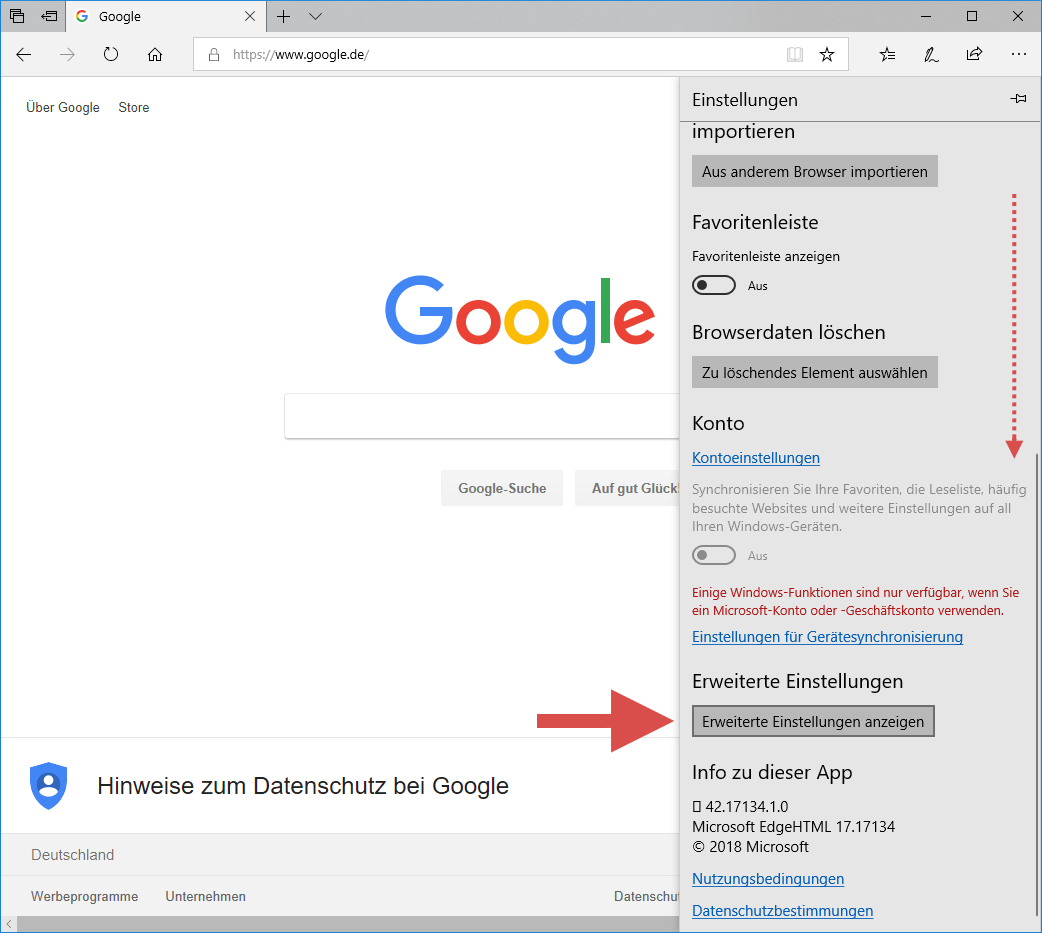Click Zu löschendes Element auswählen button
The image size is (1042, 933).
click(x=815, y=372)
